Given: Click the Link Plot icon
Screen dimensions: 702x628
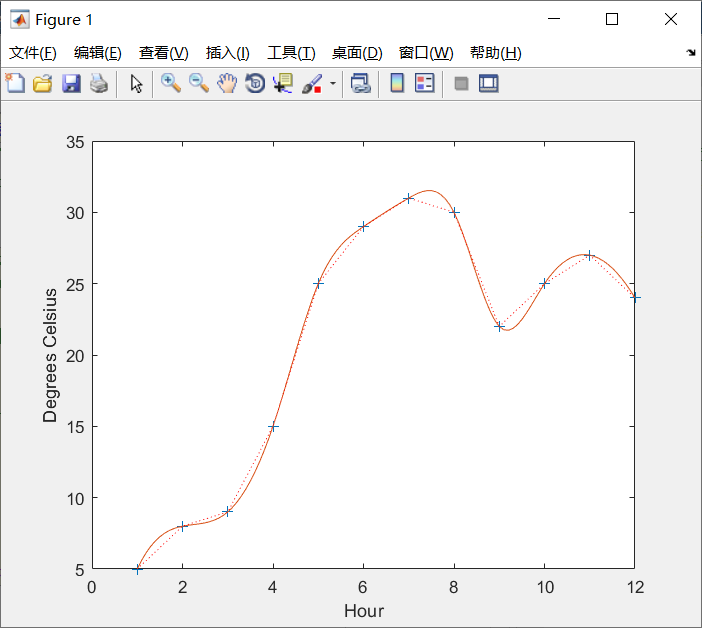Looking at the screenshot, I should (x=360, y=83).
